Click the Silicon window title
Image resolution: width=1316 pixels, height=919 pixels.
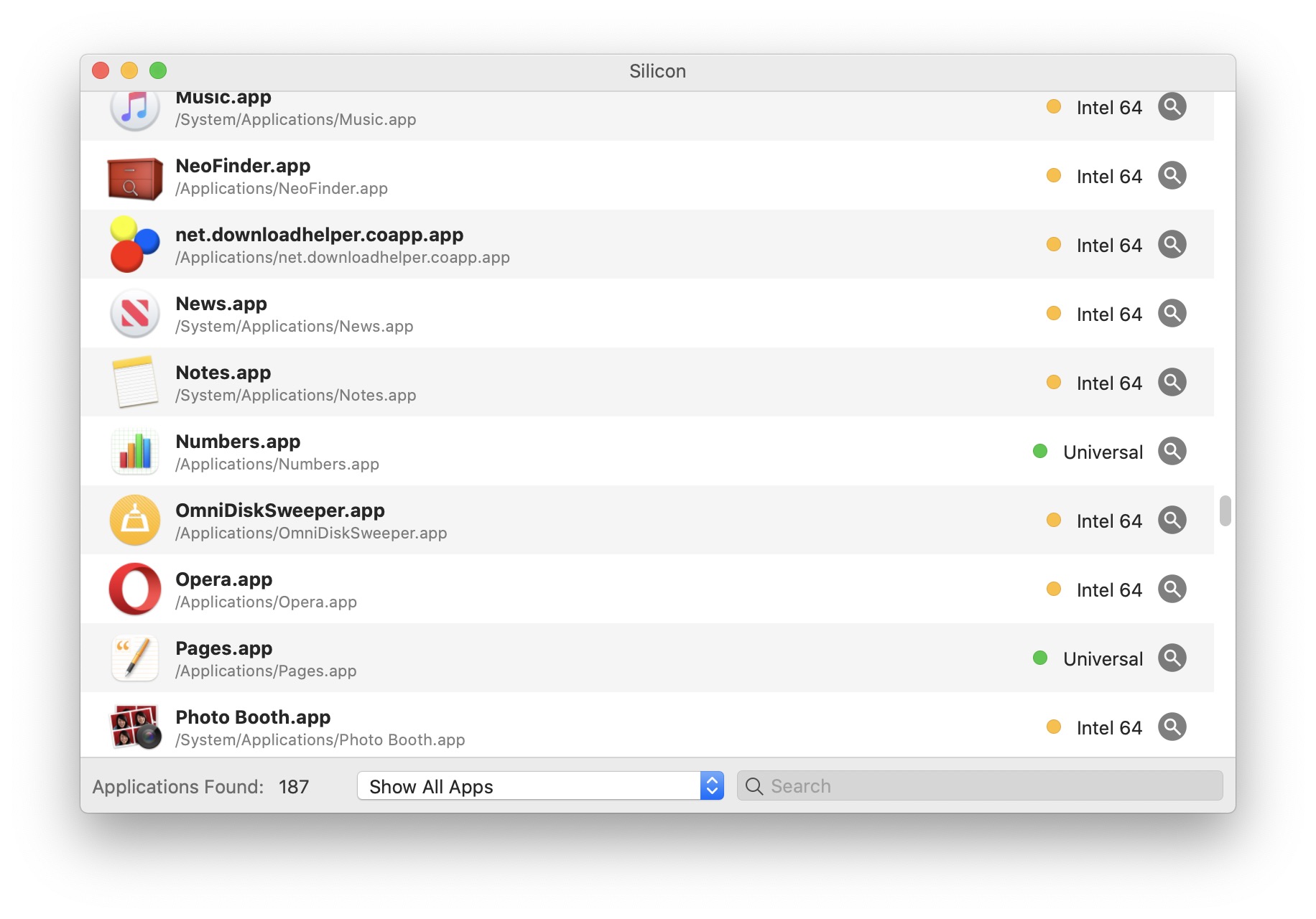tap(657, 71)
